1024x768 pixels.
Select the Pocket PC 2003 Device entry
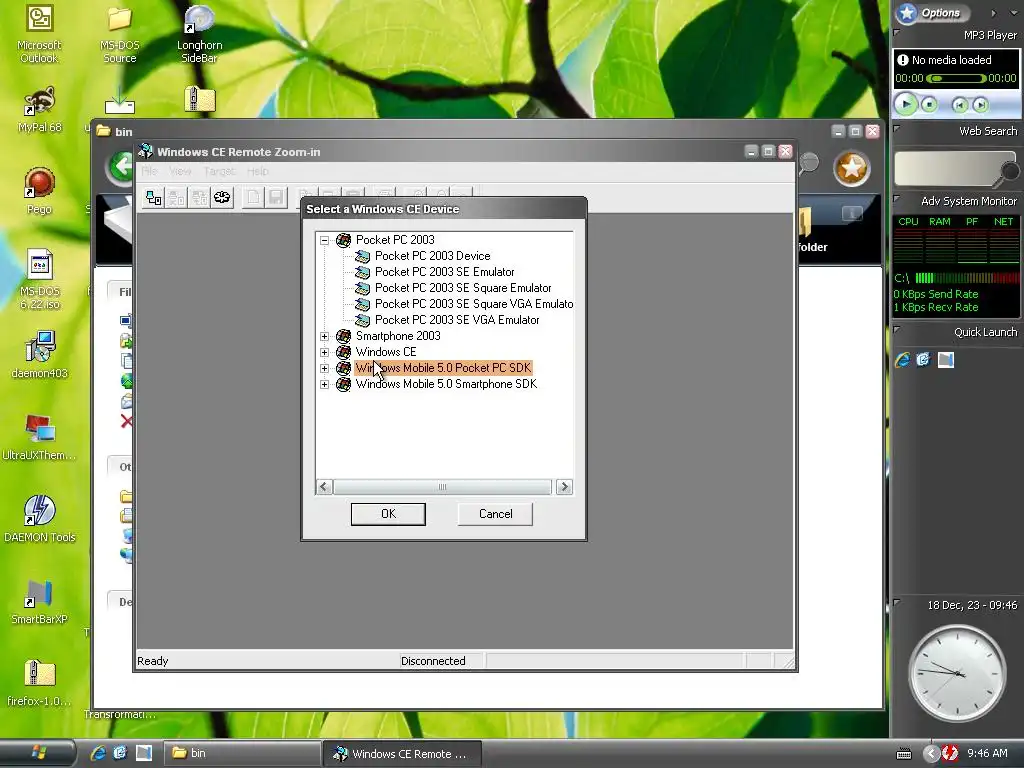pos(432,256)
